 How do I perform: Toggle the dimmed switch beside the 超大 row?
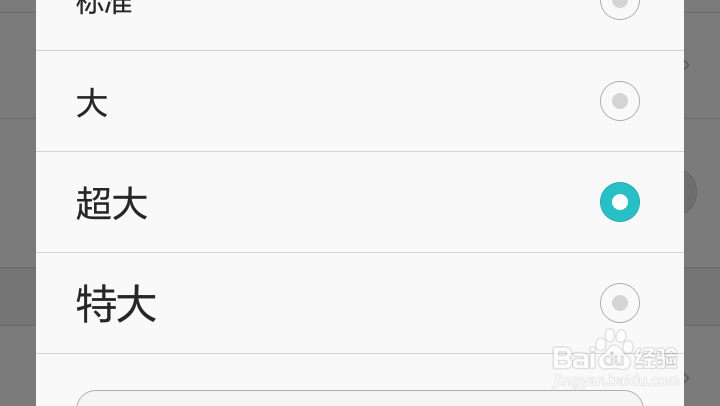[691, 192]
